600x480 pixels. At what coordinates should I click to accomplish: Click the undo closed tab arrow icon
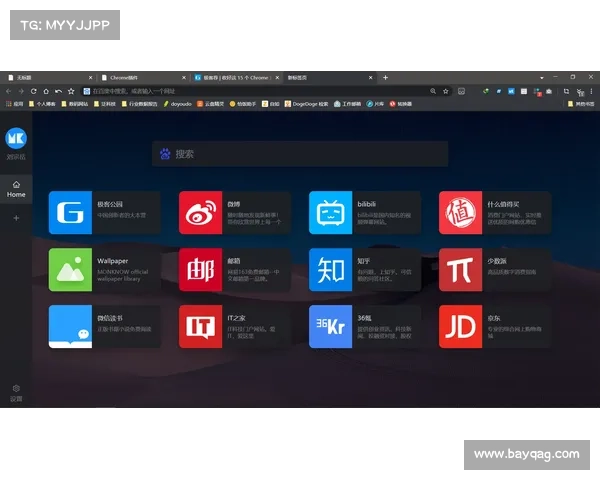point(58,91)
